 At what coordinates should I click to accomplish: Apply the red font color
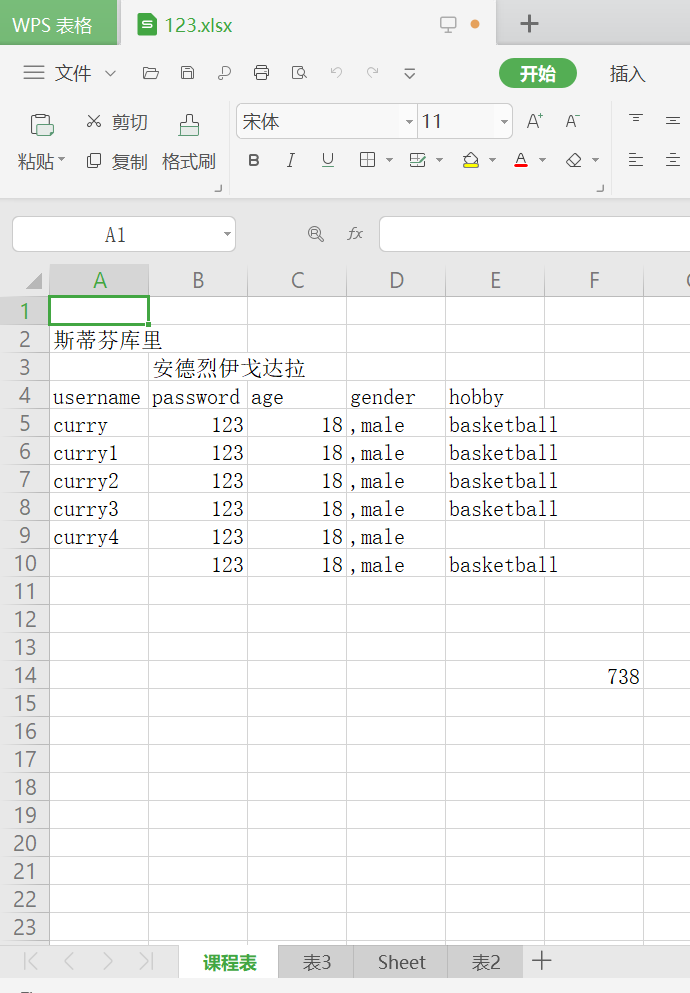(520, 160)
